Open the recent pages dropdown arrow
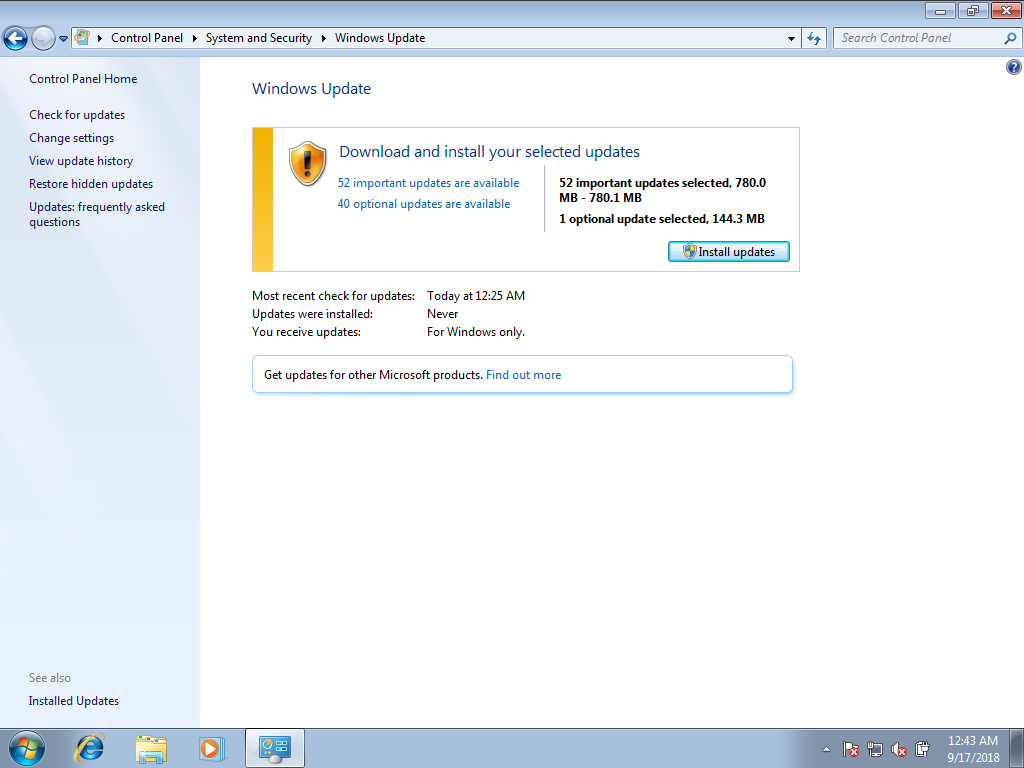1024x768 pixels. 63,39
